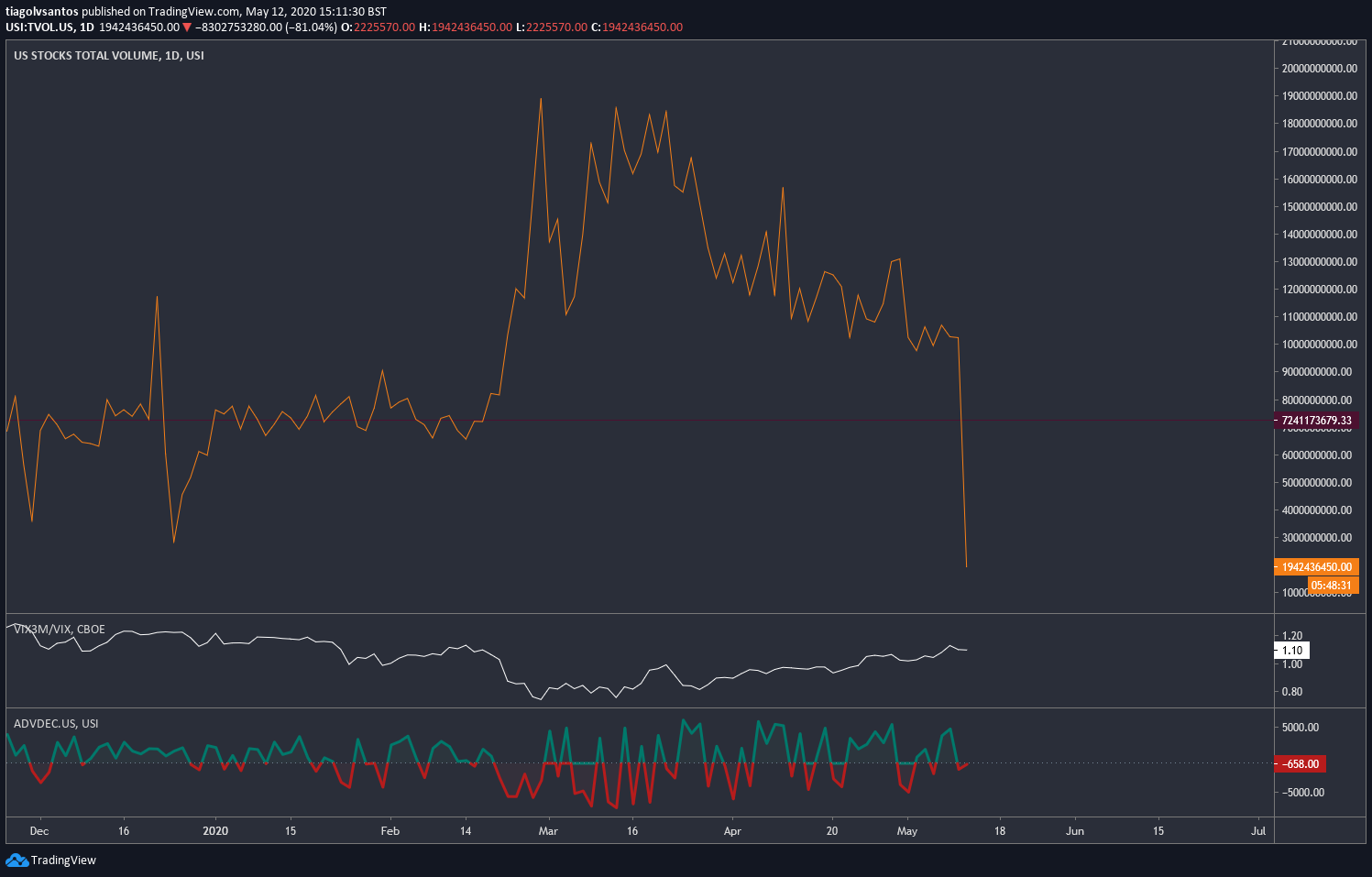
Task: Select the May label on the time axis
Action: click(x=907, y=830)
